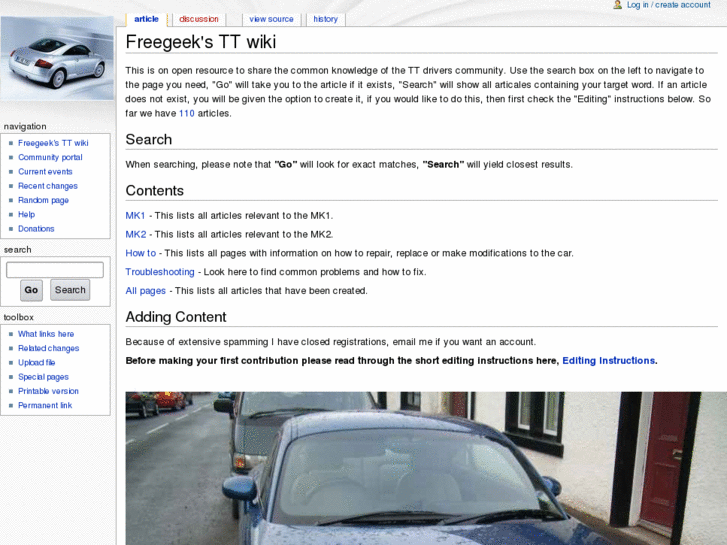This screenshot has width=727, height=545.
Task: Click the user icon beside Log in
Action: (617, 5)
